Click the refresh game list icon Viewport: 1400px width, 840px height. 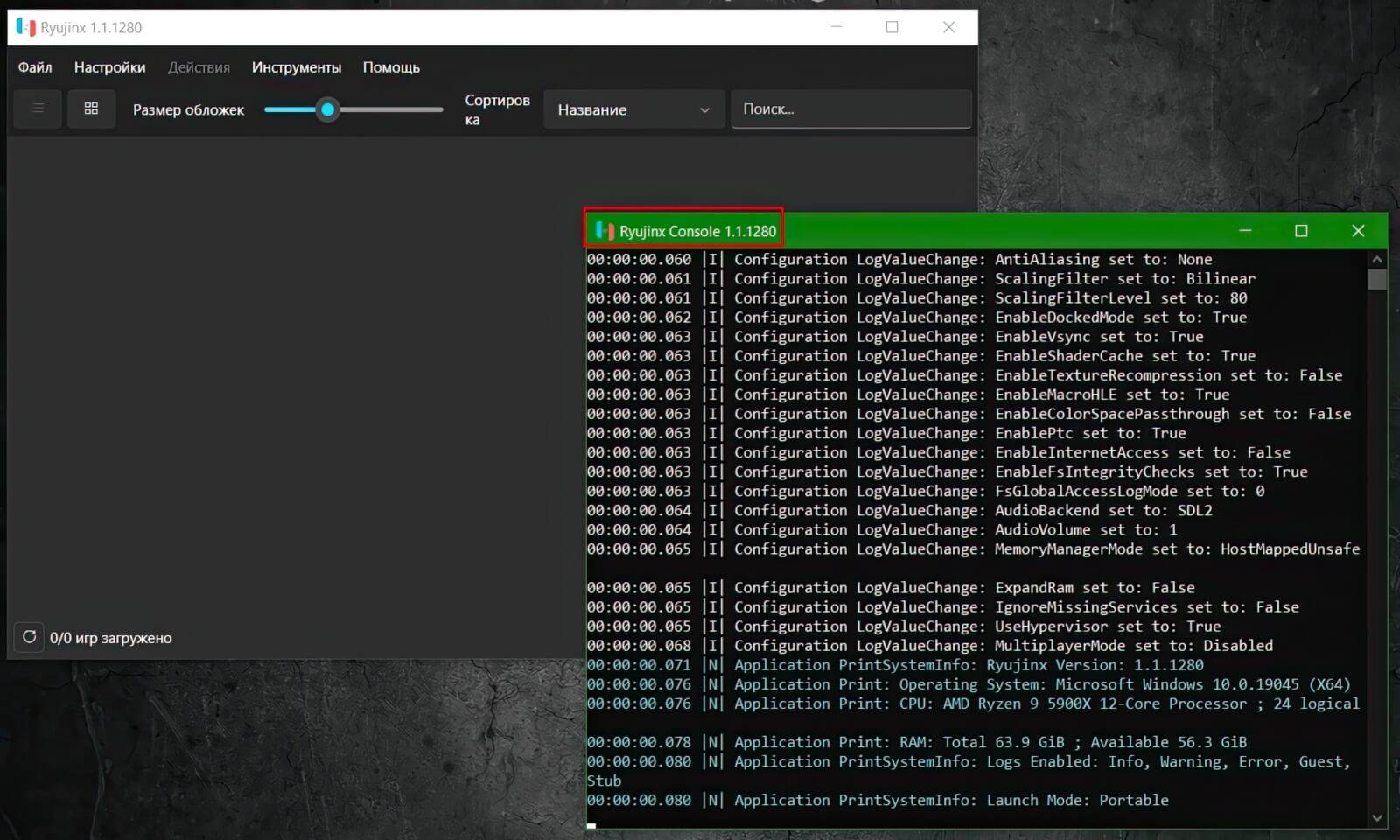tap(29, 637)
